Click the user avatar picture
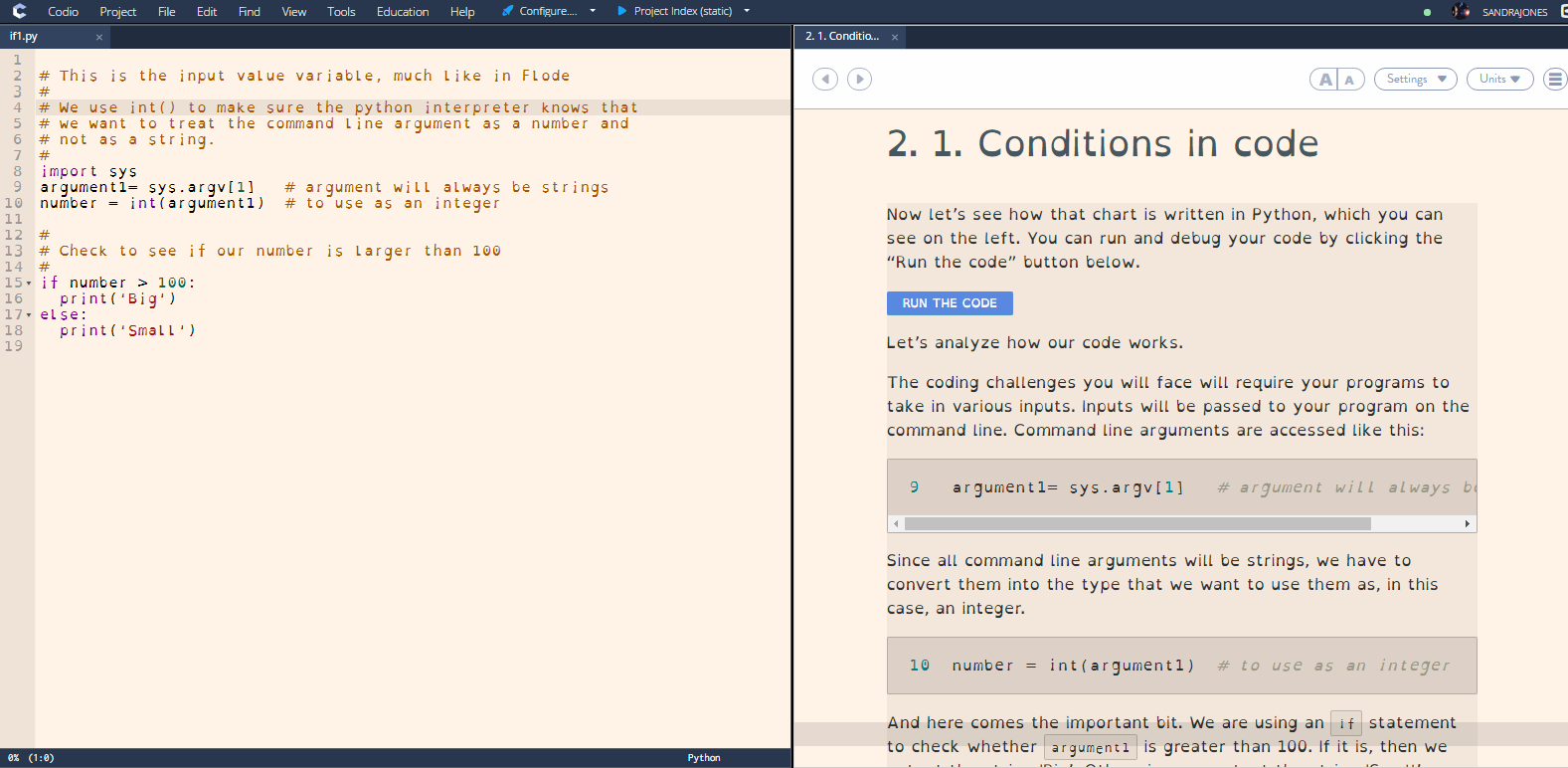 click(1461, 11)
